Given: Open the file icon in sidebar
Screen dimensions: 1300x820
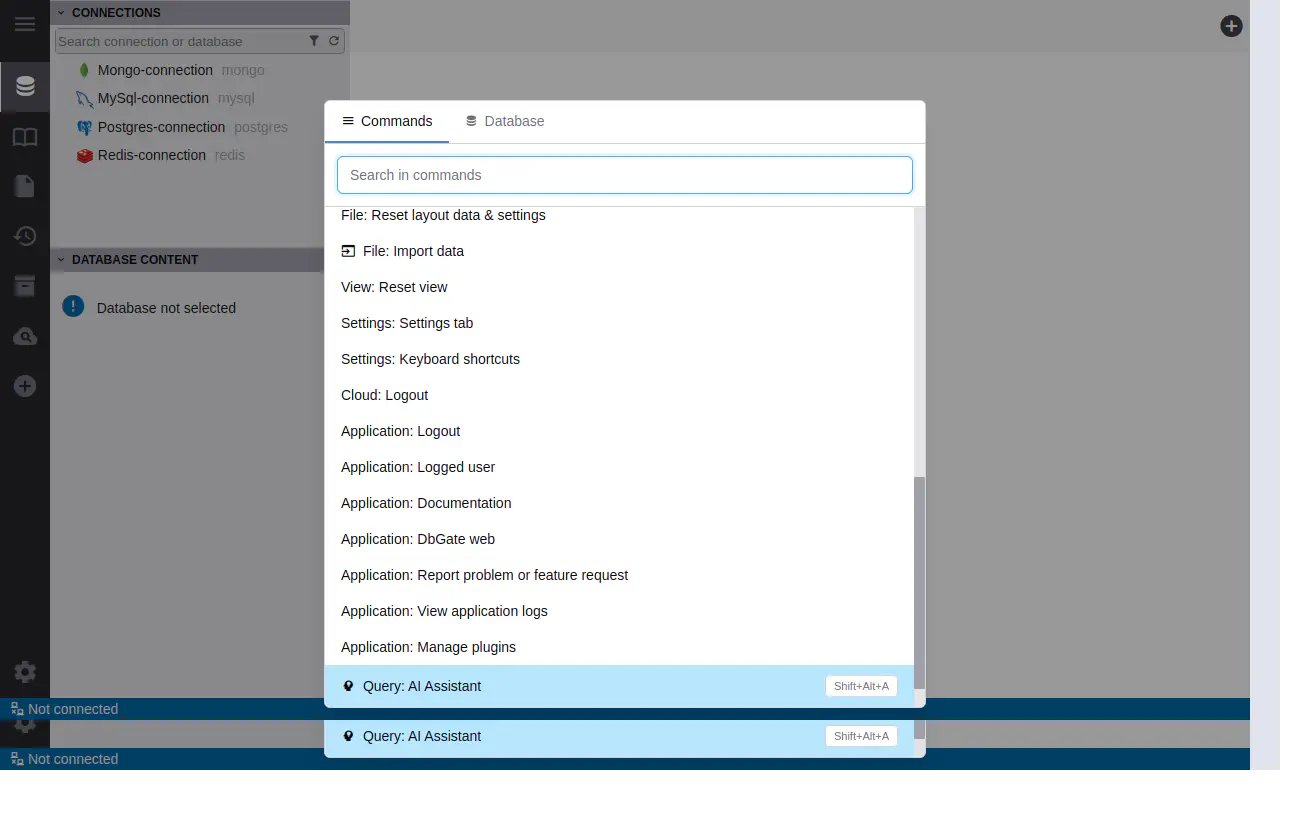Looking at the screenshot, I should click(x=25, y=187).
